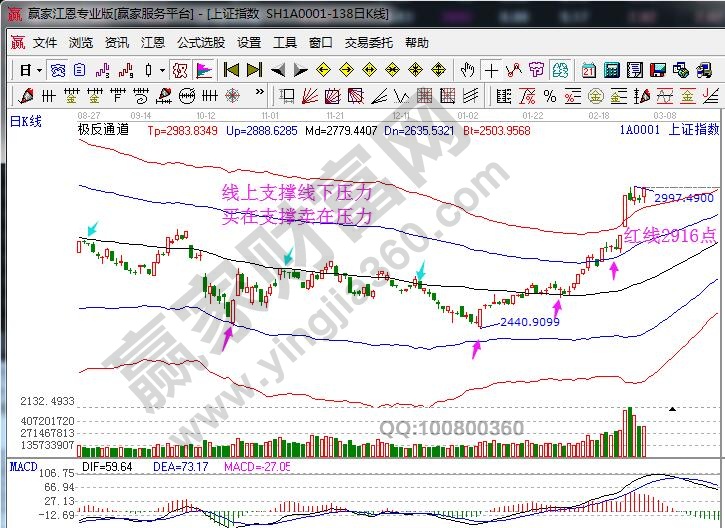This screenshot has height=528, width=725.
Task: Open the calculator tool icon
Action: click(610, 70)
